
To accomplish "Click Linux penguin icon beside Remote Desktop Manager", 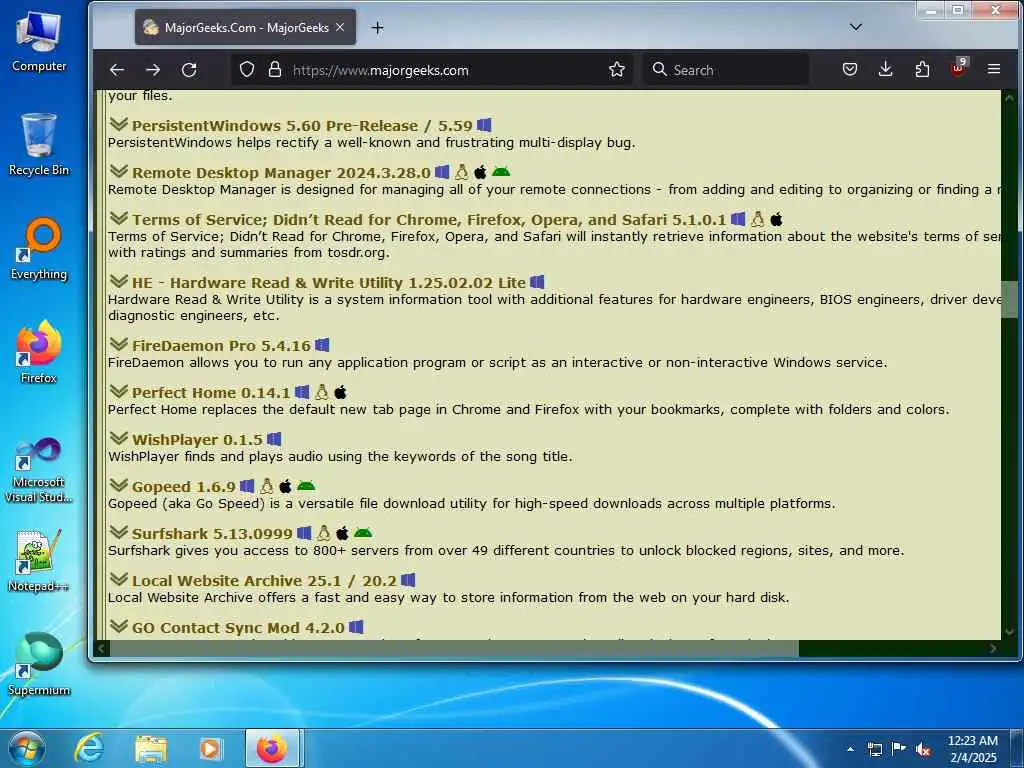I will (461, 172).
